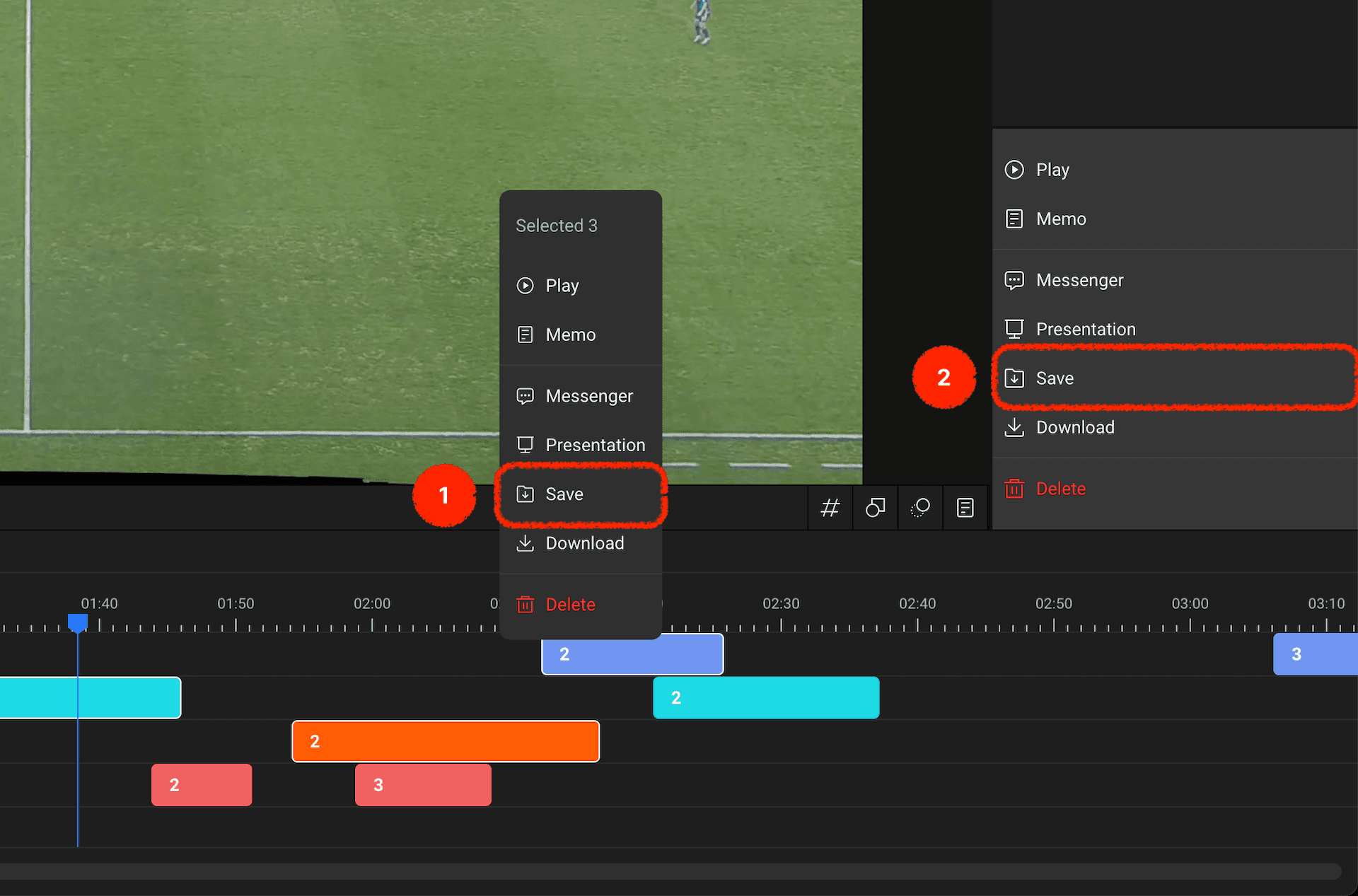
Task: Choose Memo in the context popup
Action: (x=570, y=334)
